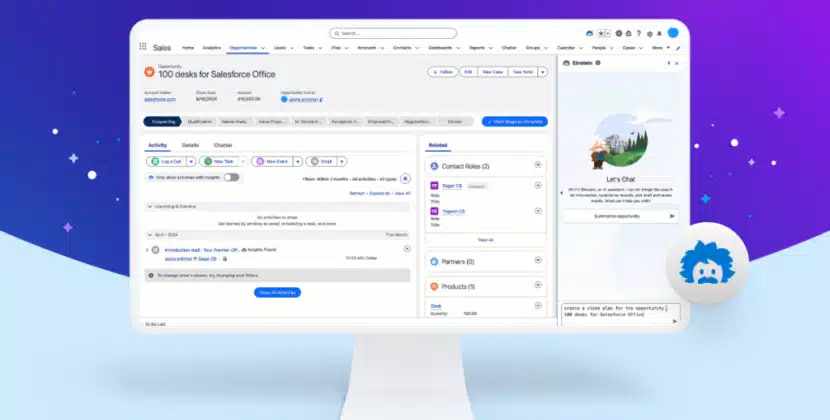This screenshot has width=830, height=420.
Task: Click the Products section icon
Action: [x=434, y=287]
